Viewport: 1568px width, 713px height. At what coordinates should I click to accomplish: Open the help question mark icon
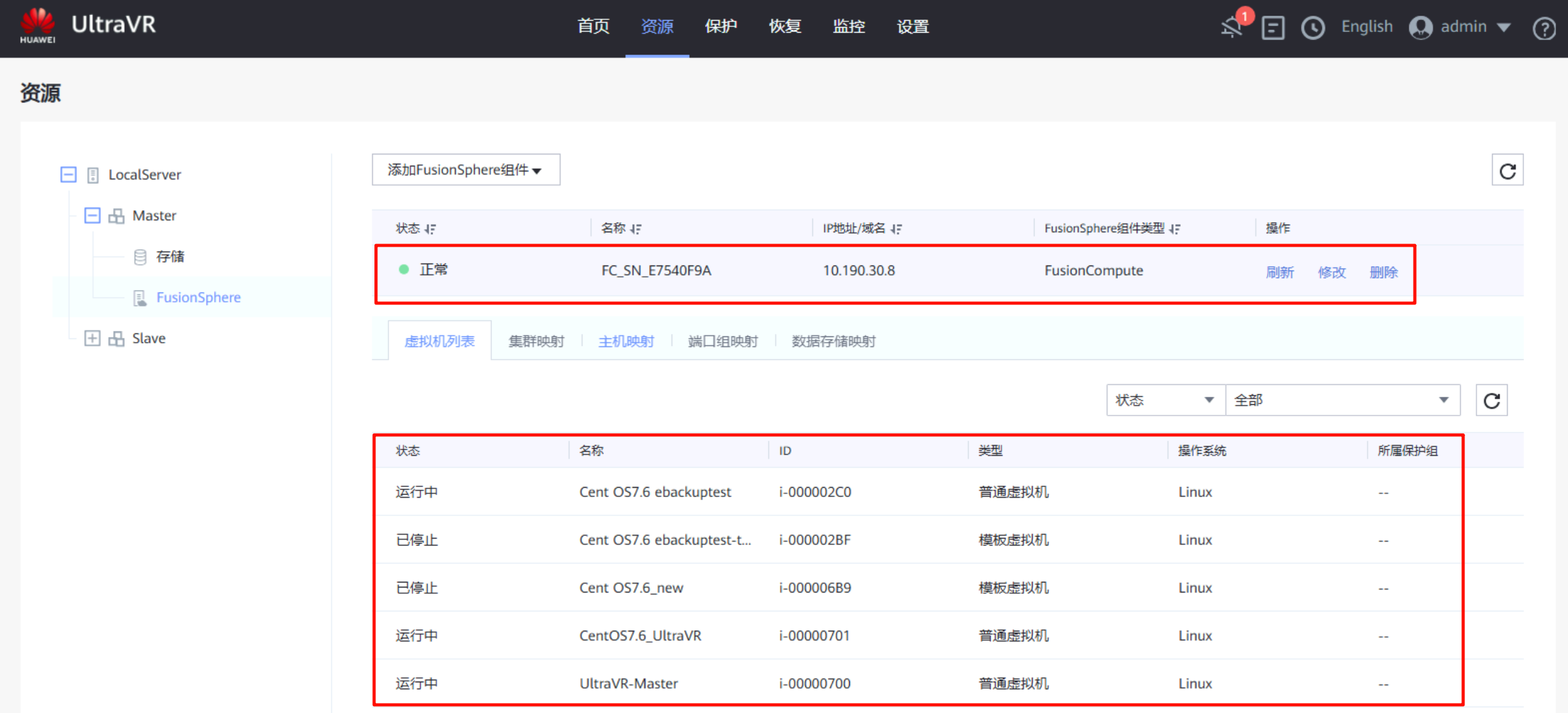point(1544,28)
